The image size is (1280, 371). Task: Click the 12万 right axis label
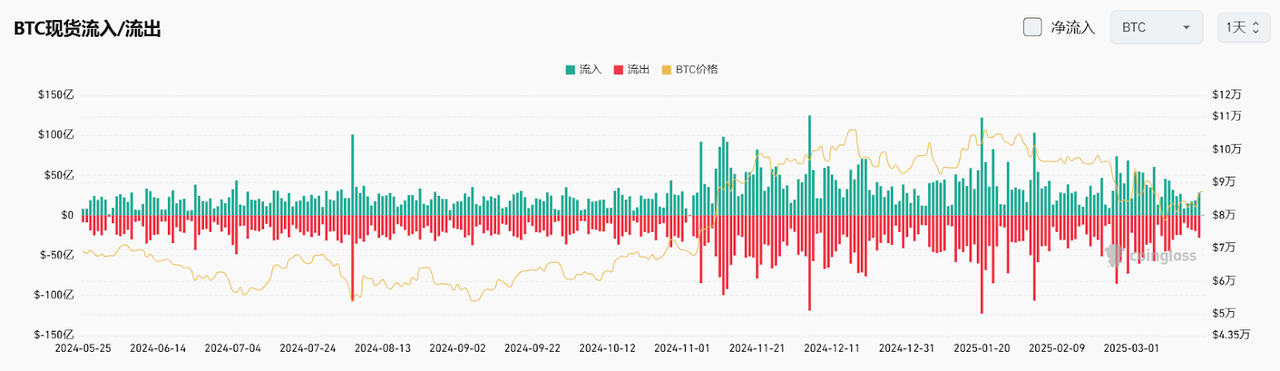tap(1225, 94)
